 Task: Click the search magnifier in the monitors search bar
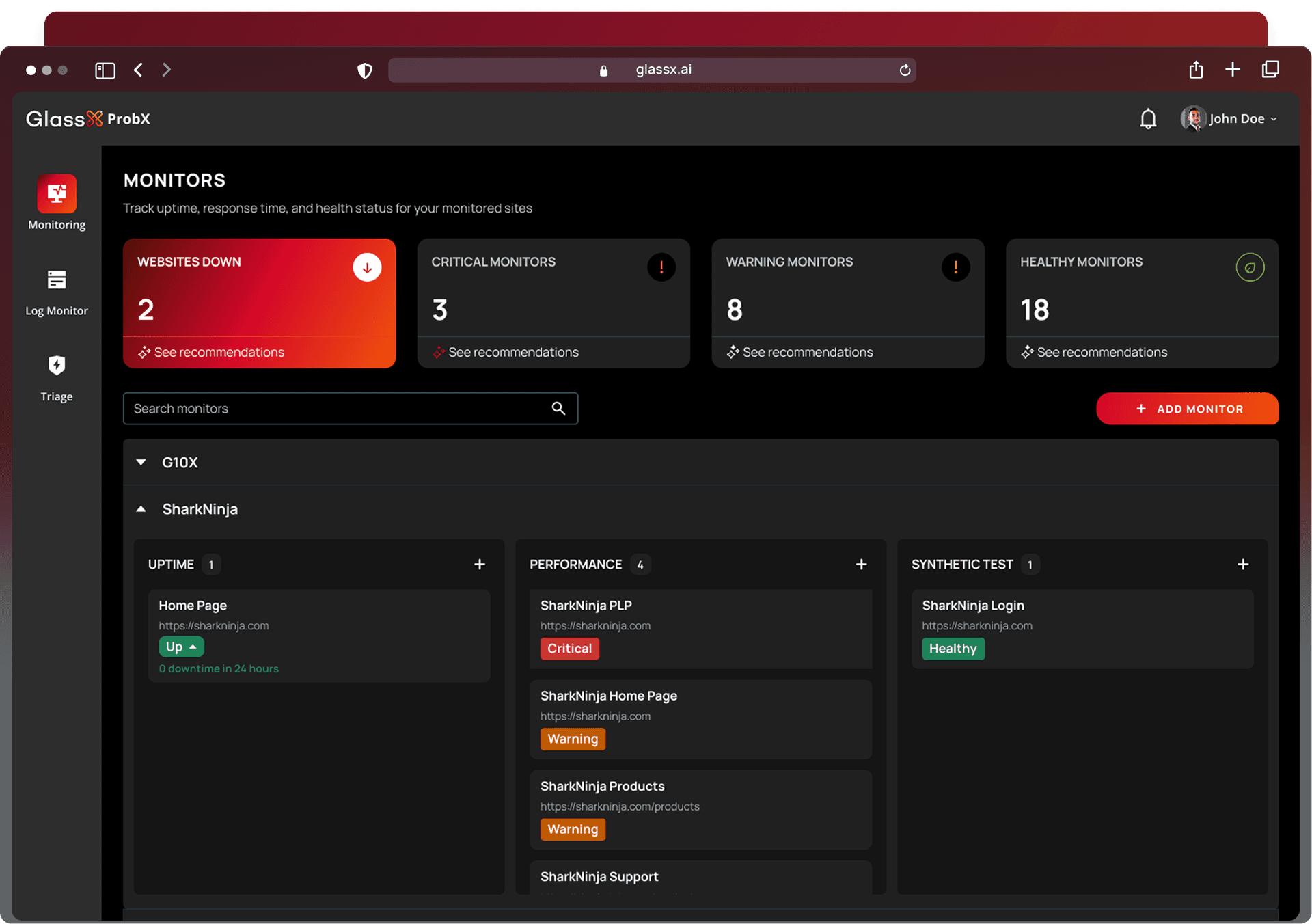click(558, 408)
